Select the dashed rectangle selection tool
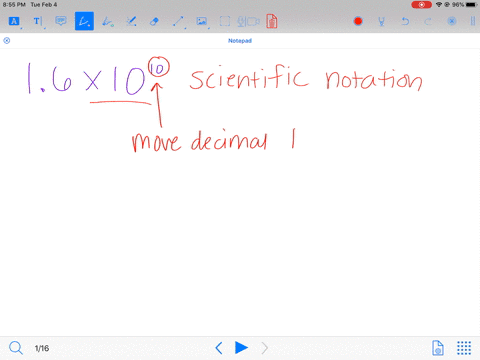480x360 pixels. coord(225,22)
